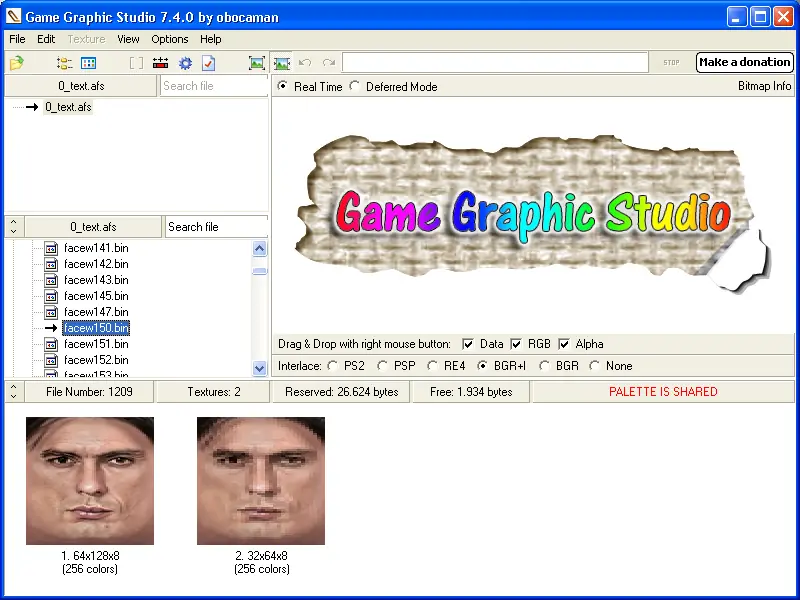This screenshot has height=600, width=800.
Task: Click the empty text field in the toolbar
Action: tap(495, 62)
